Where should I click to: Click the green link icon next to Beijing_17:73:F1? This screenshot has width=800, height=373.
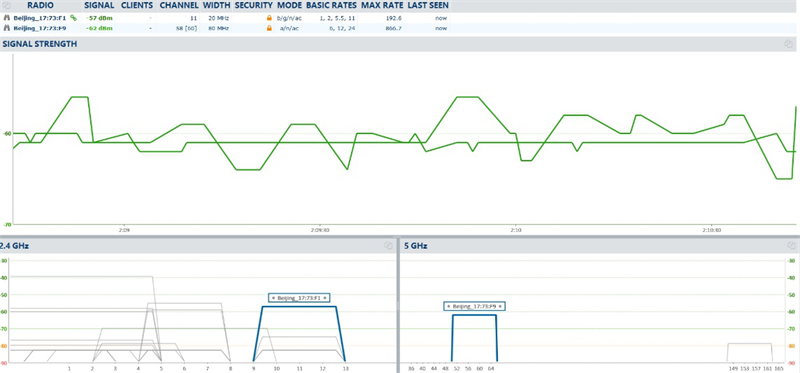pos(73,18)
